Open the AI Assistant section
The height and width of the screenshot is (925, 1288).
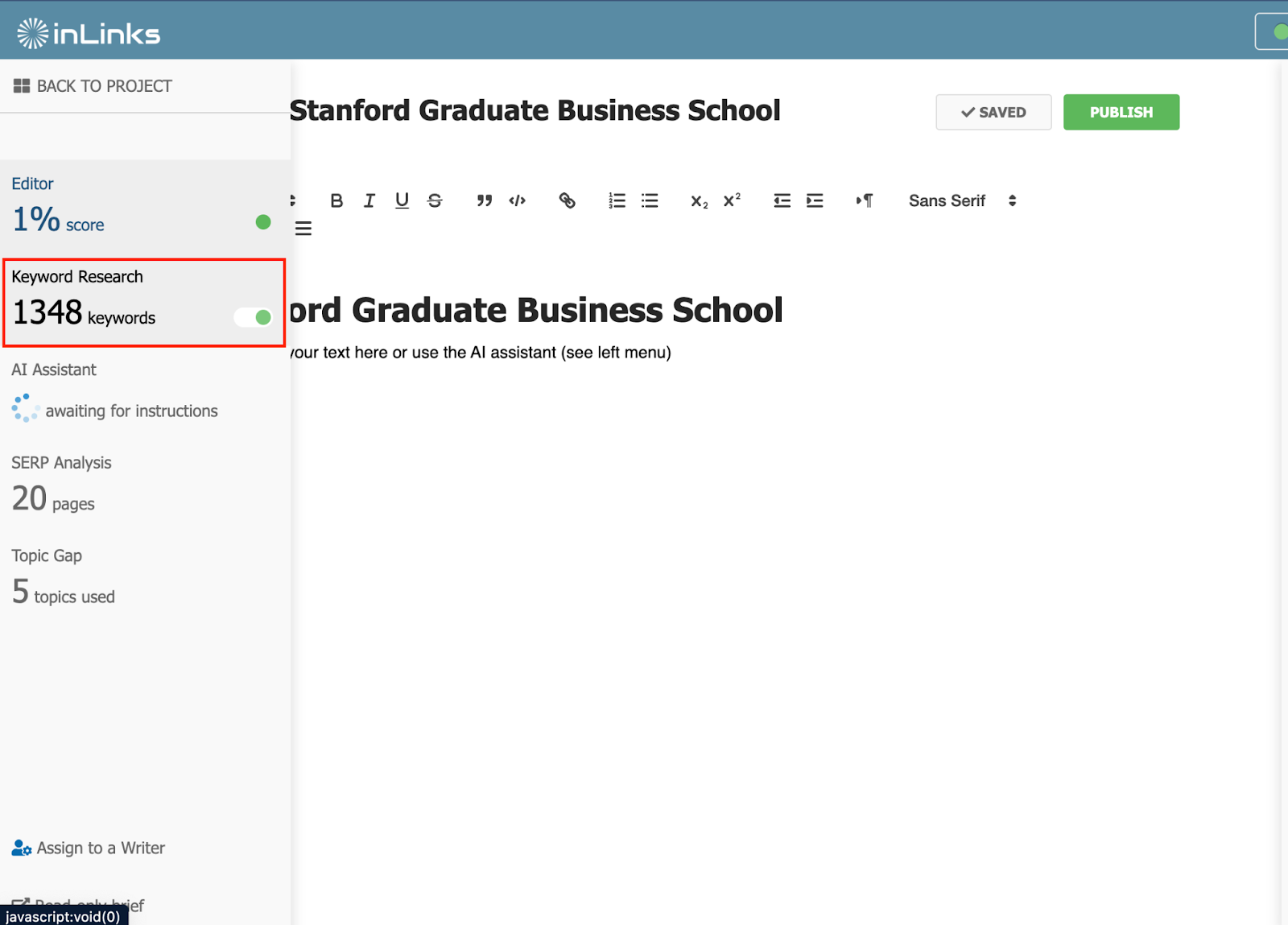click(145, 393)
